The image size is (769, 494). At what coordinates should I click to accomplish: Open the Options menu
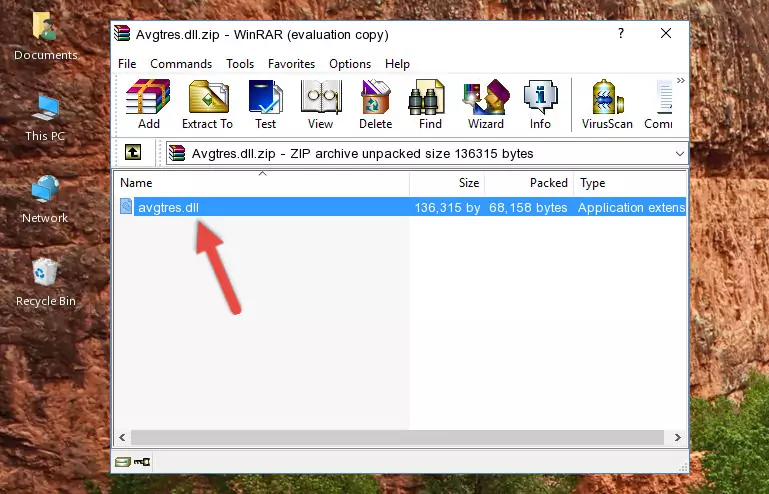pos(350,64)
